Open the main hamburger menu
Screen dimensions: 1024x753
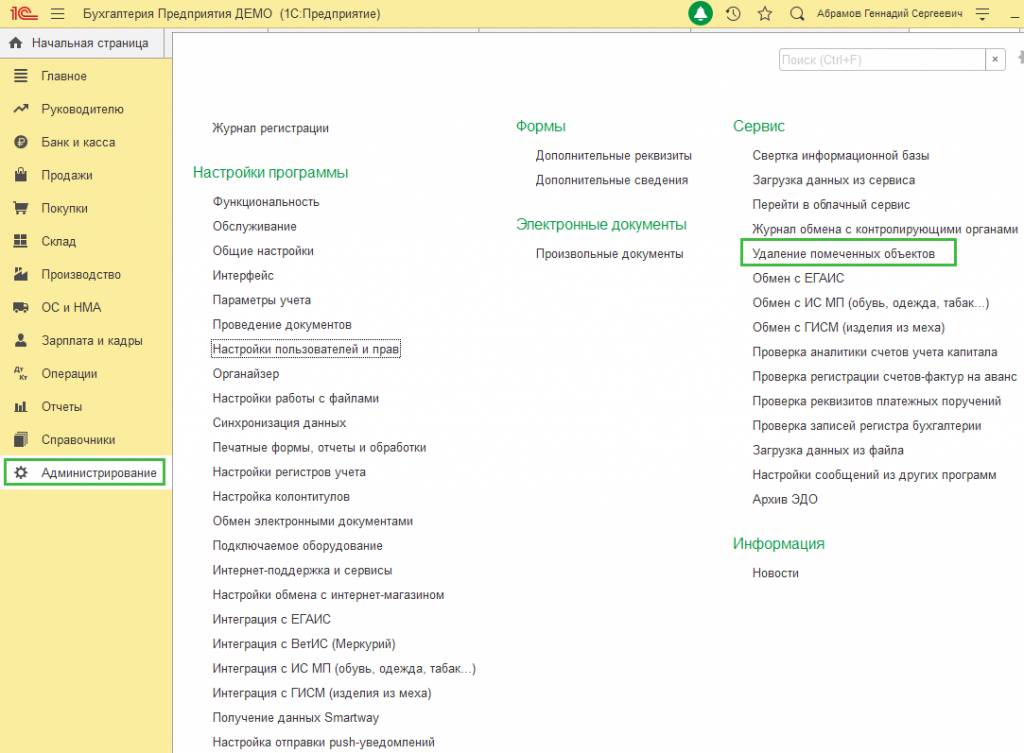57,14
